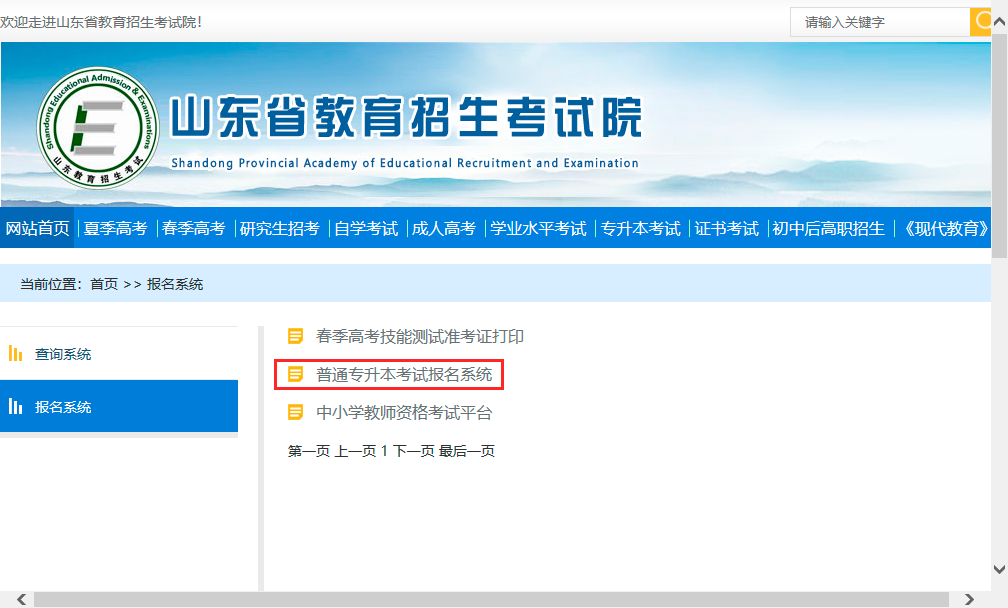This screenshot has height=608, width=1008.
Task: Click the 报名系统 breadcrumb text
Action: point(175,284)
